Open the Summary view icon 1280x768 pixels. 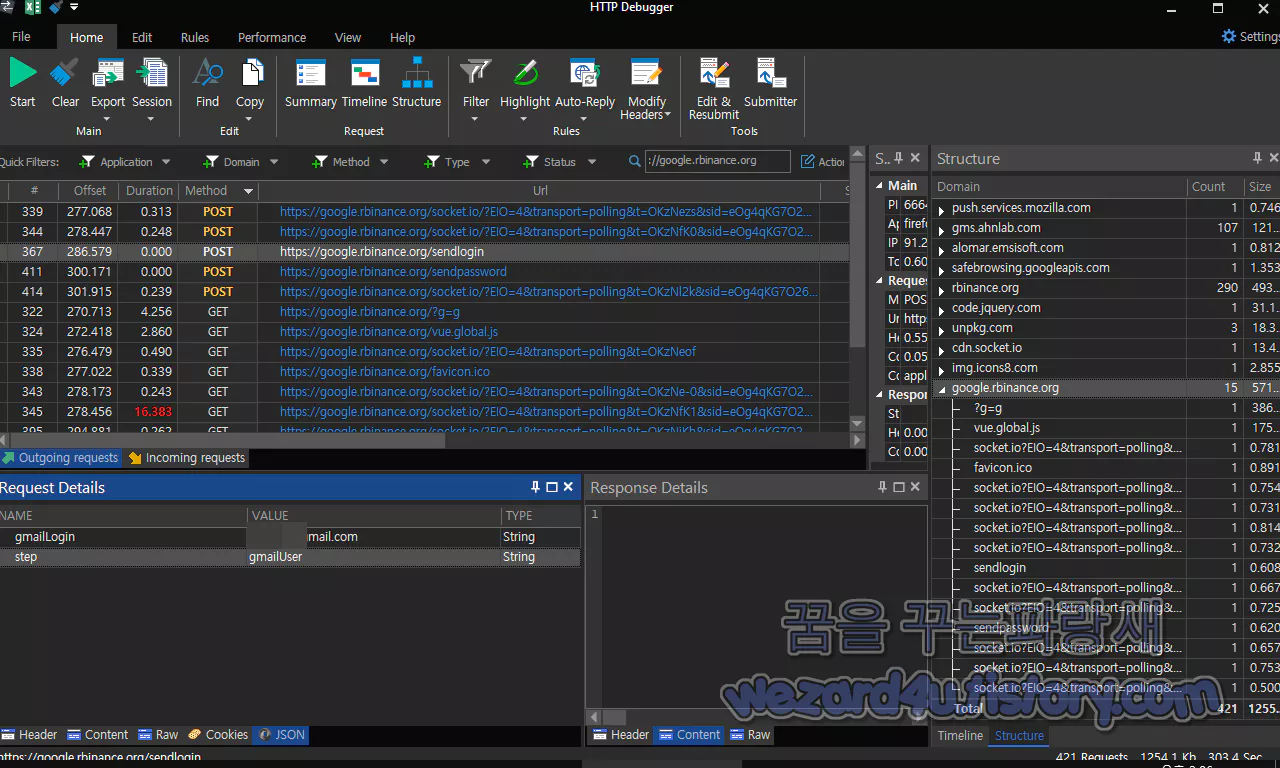click(x=310, y=73)
